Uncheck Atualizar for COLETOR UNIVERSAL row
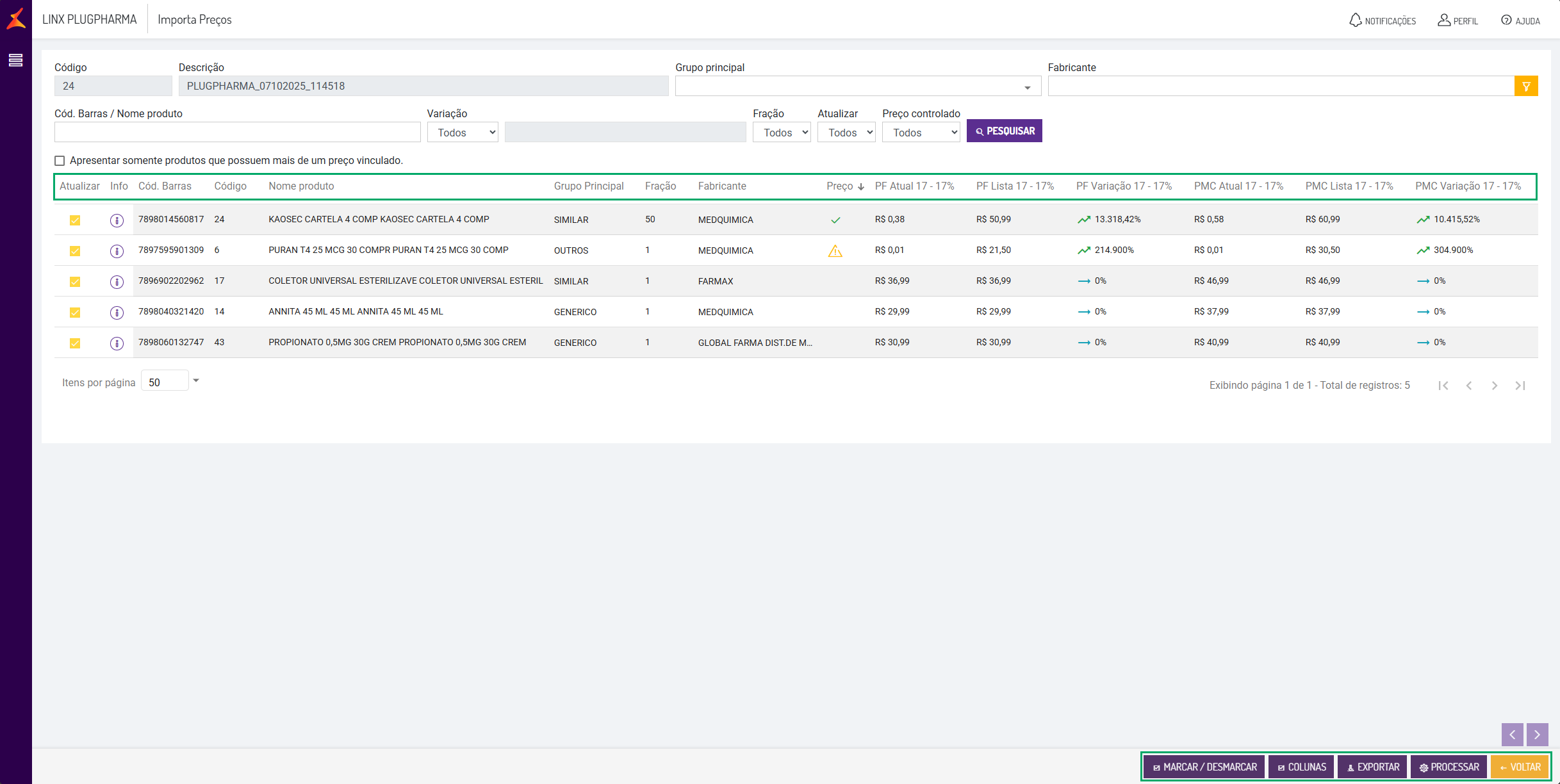Viewport: 1560px width, 784px height. pos(75,282)
